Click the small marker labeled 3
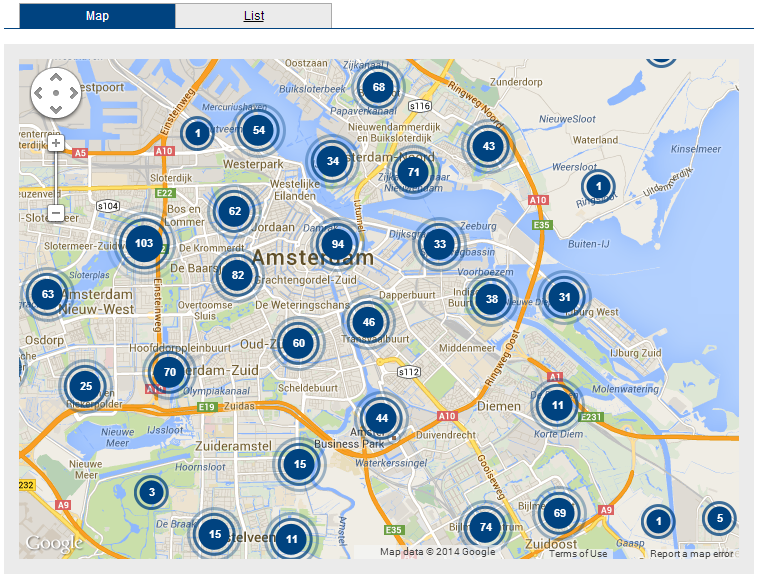757x577 pixels. tap(151, 492)
